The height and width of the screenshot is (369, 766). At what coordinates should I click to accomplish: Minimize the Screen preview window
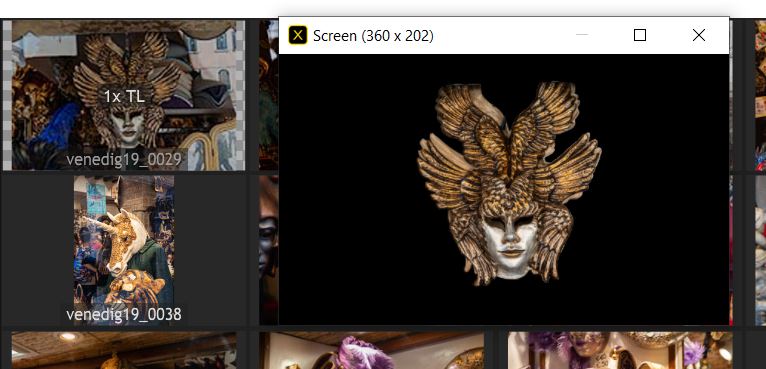click(581, 35)
